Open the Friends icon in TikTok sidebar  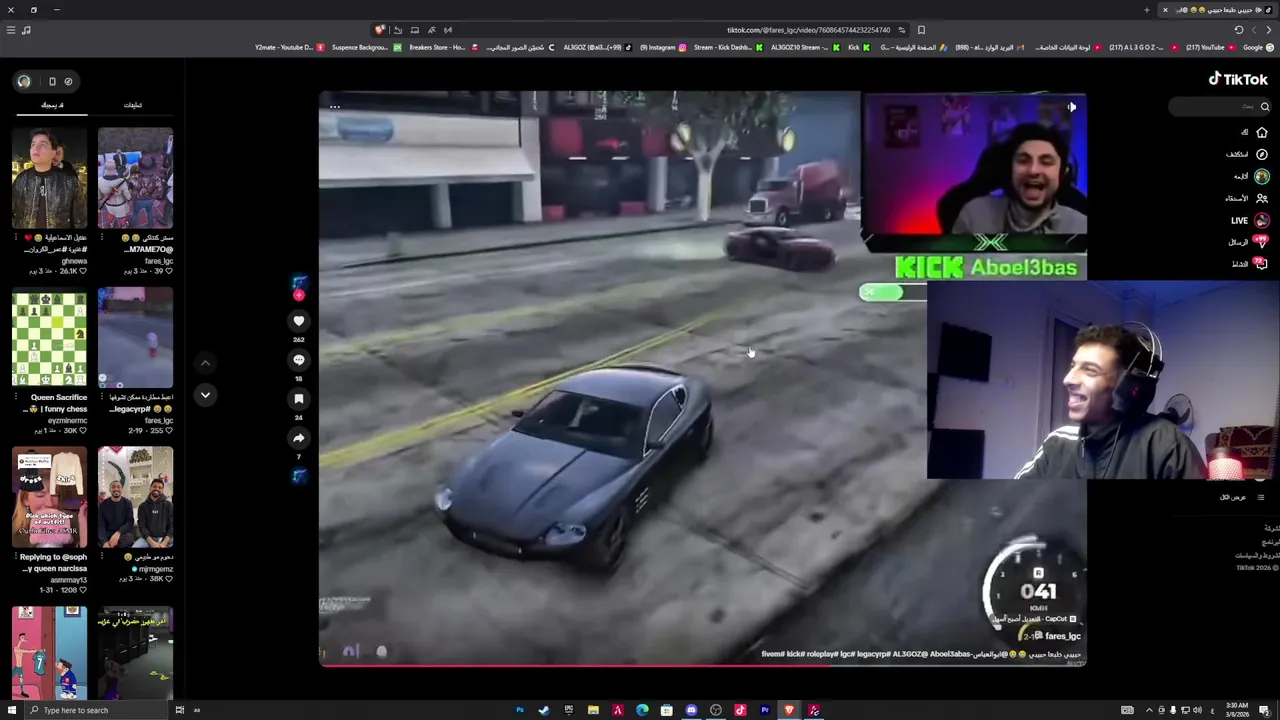point(1262,198)
